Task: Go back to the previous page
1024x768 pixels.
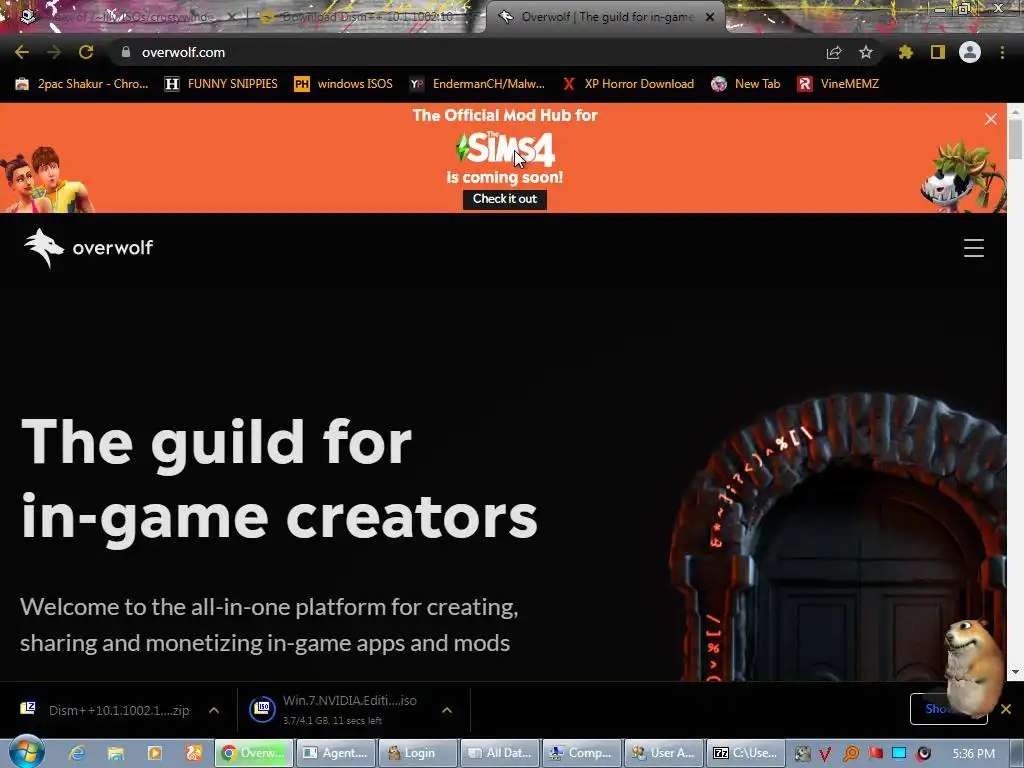Action: (x=22, y=52)
